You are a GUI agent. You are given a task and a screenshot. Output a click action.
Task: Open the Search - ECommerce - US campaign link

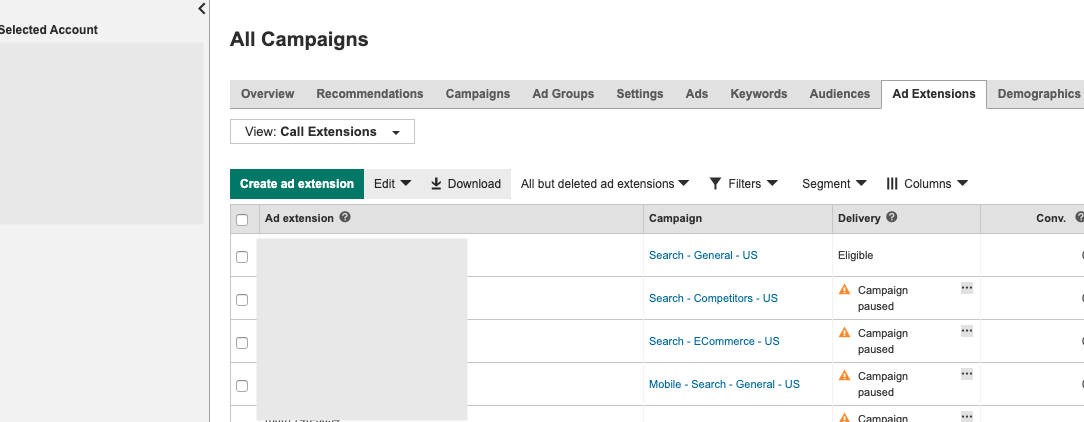click(x=714, y=341)
